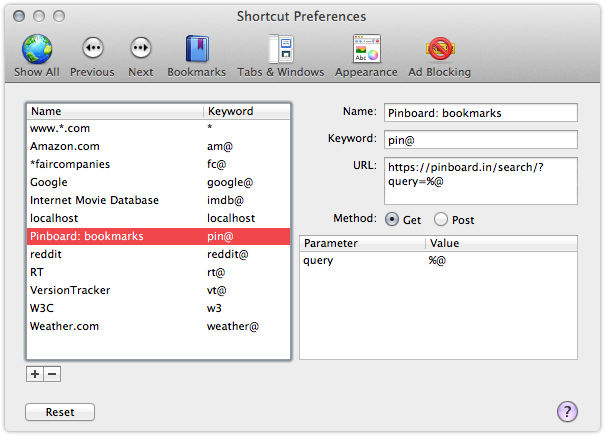Open the Bookmarks preferences pane

196,50
